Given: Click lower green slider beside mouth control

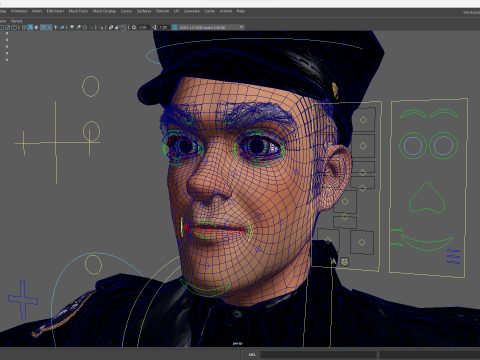Looking at the screenshot, I should click(397, 244).
